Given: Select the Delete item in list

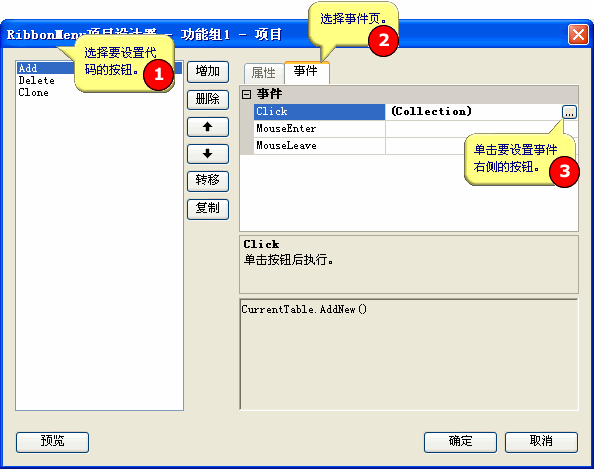Looking at the screenshot, I should click(x=37, y=81).
